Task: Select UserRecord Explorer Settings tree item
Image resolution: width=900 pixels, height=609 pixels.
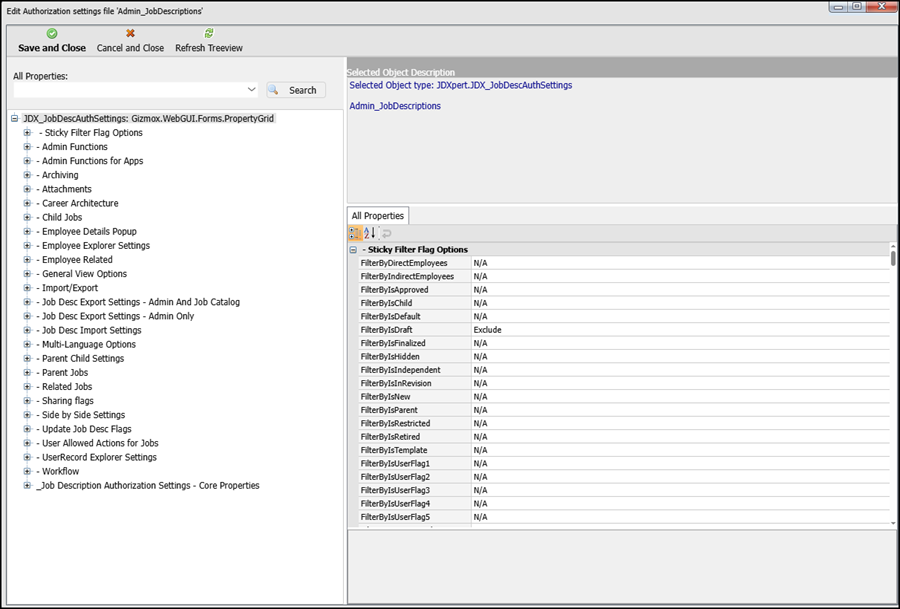Action: coord(96,457)
